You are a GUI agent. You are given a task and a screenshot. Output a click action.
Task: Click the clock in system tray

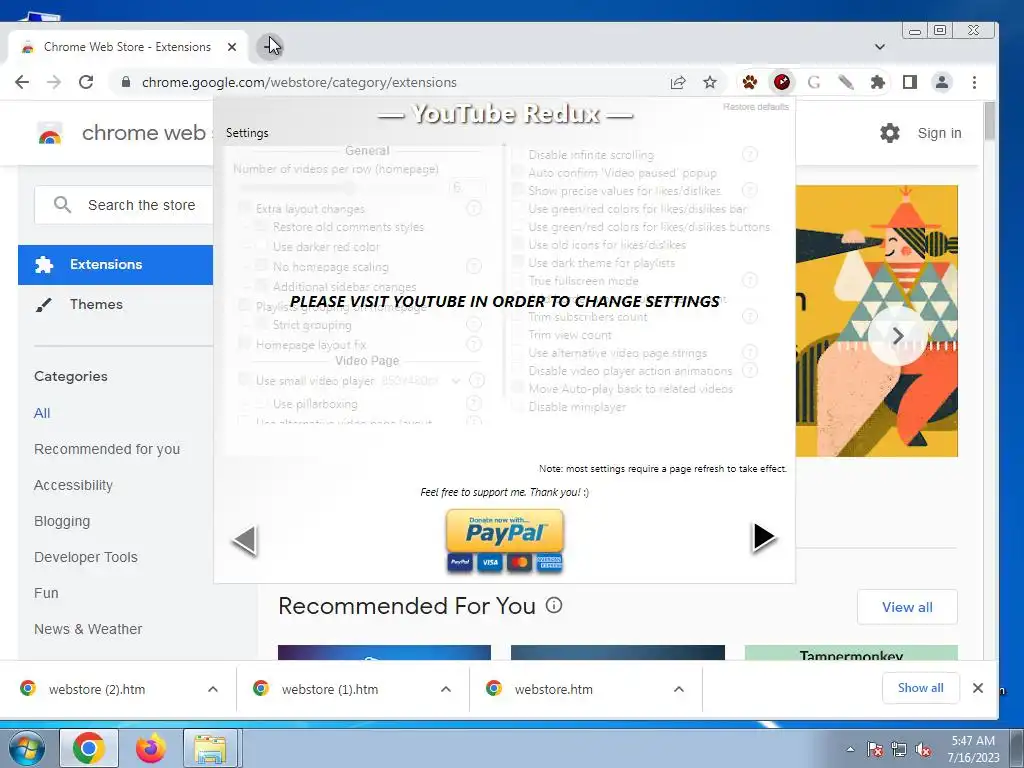973,749
